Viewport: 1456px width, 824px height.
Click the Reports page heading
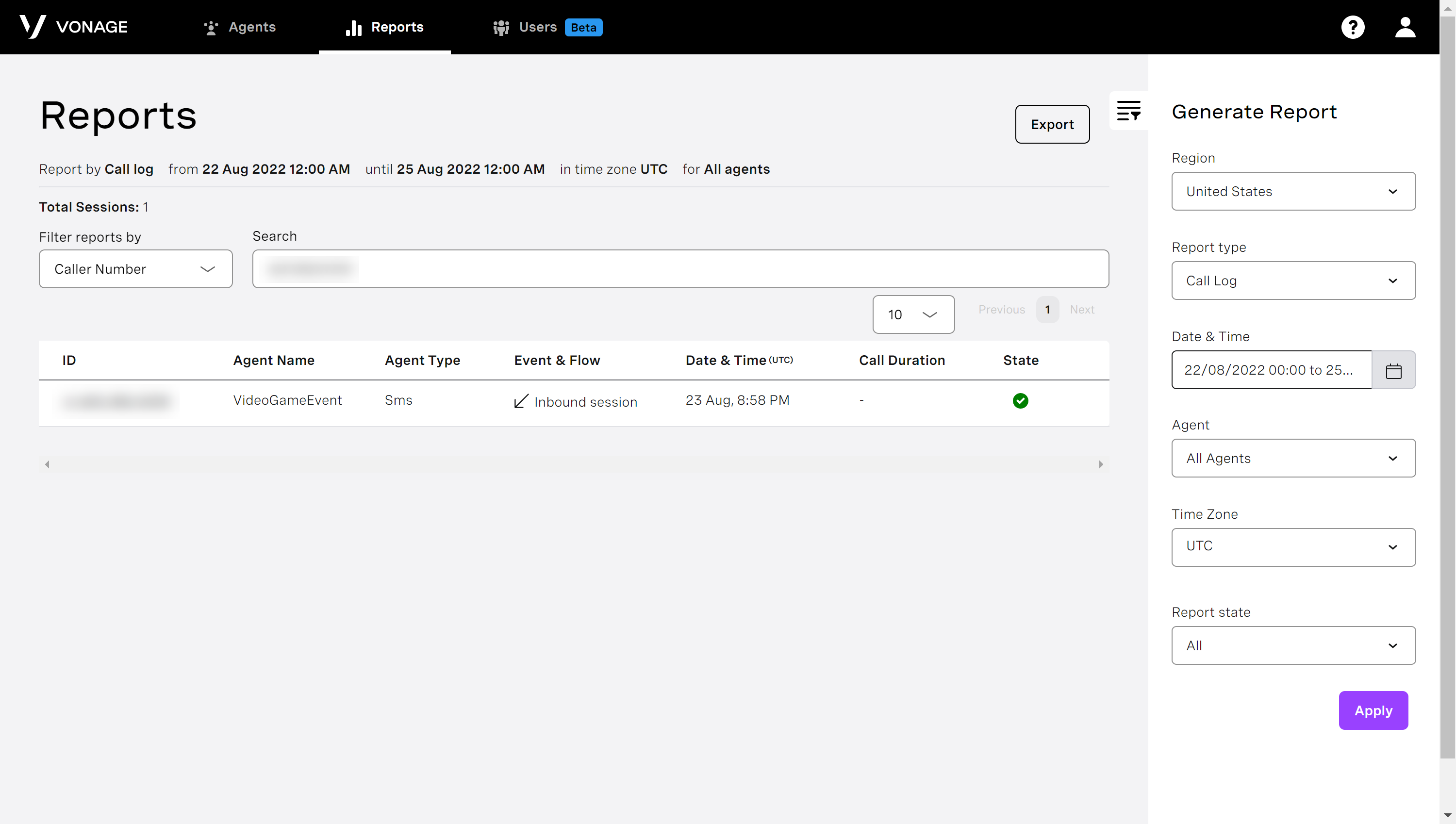click(x=118, y=115)
